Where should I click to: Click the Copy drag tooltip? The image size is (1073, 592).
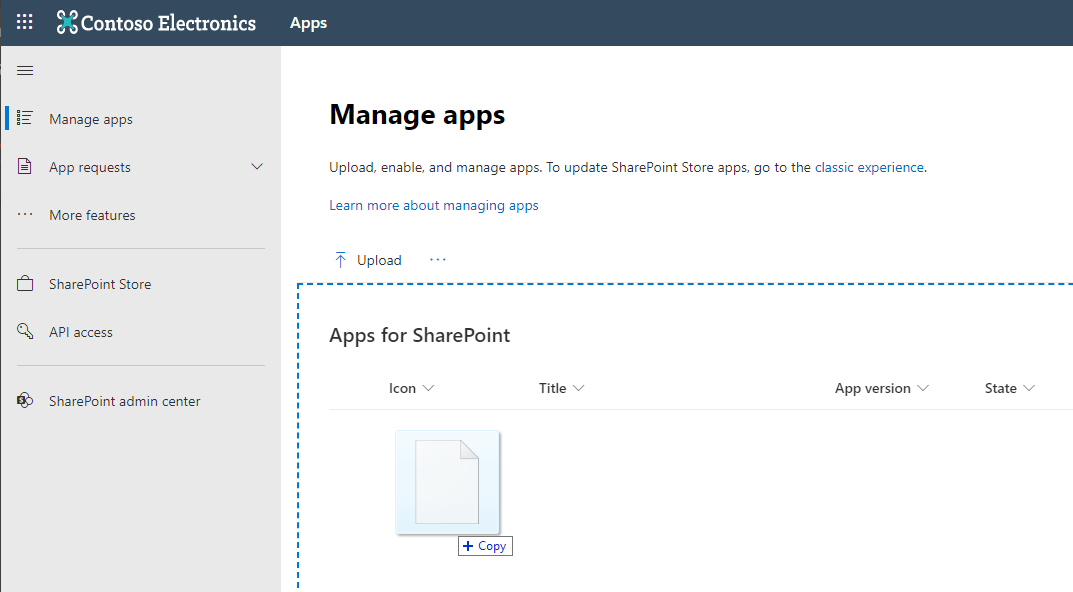[x=485, y=545]
